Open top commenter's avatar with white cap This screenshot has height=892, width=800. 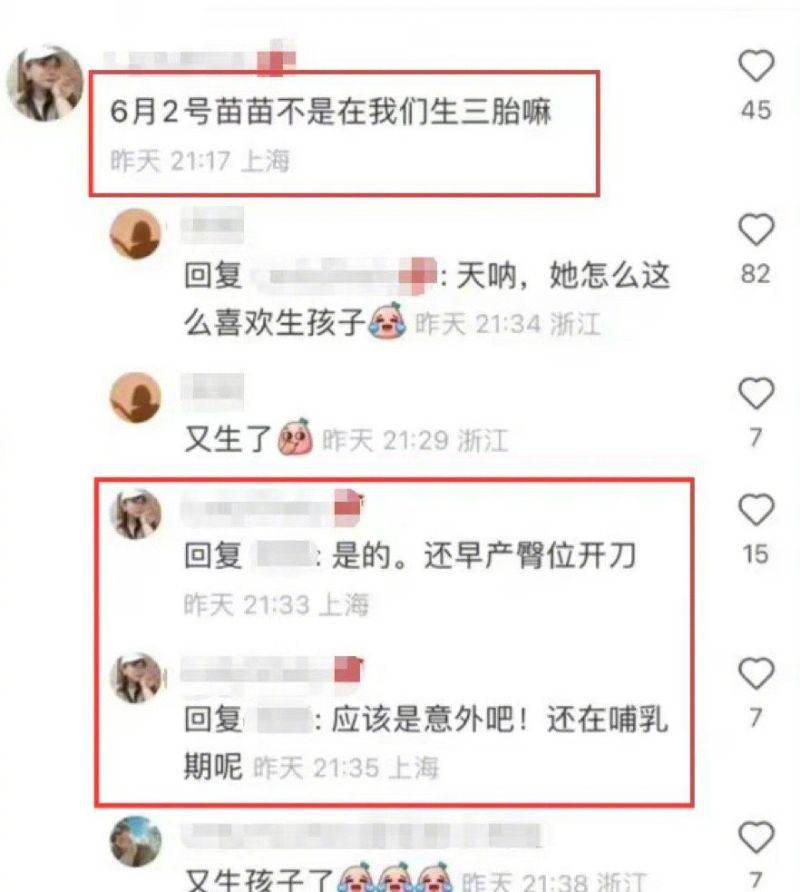pyautogui.click(x=44, y=83)
